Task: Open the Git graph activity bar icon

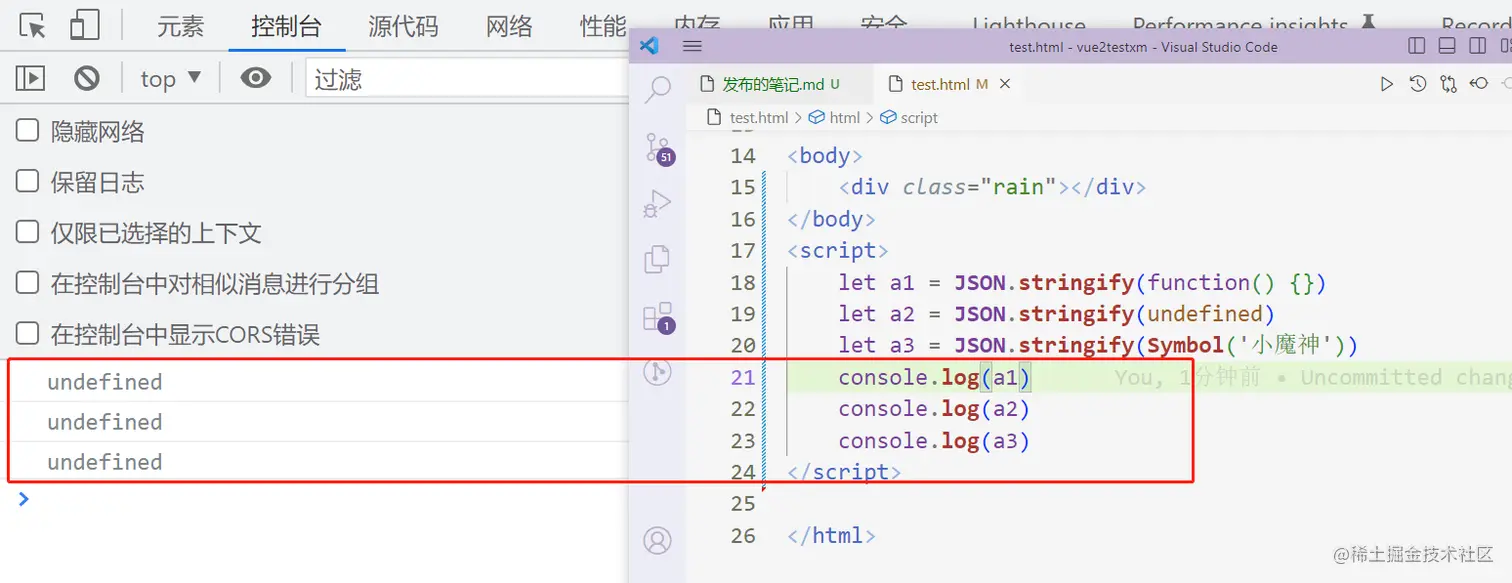Action: pyautogui.click(x=657, y=372)
